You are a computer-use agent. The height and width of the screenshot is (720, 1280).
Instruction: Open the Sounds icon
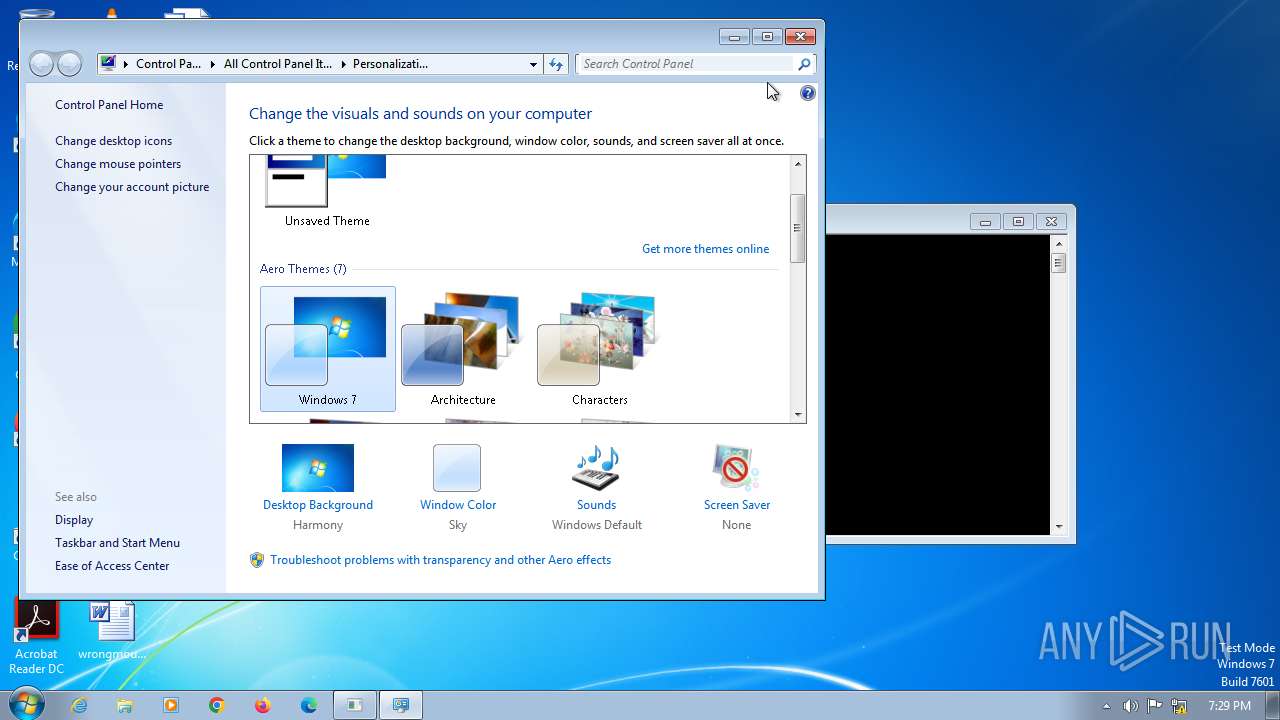tap(596, 468)
